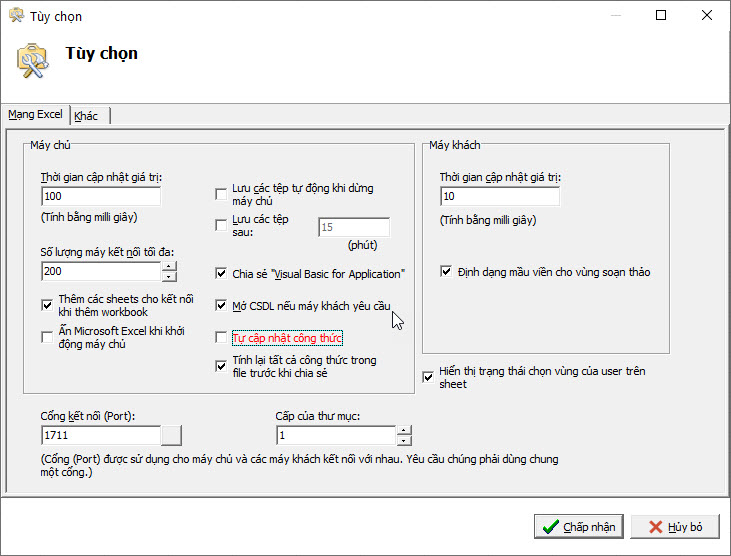Click the disabled minutes field showing 15
The width and height of the screenshot is (731, 556).
click(354, 227)
